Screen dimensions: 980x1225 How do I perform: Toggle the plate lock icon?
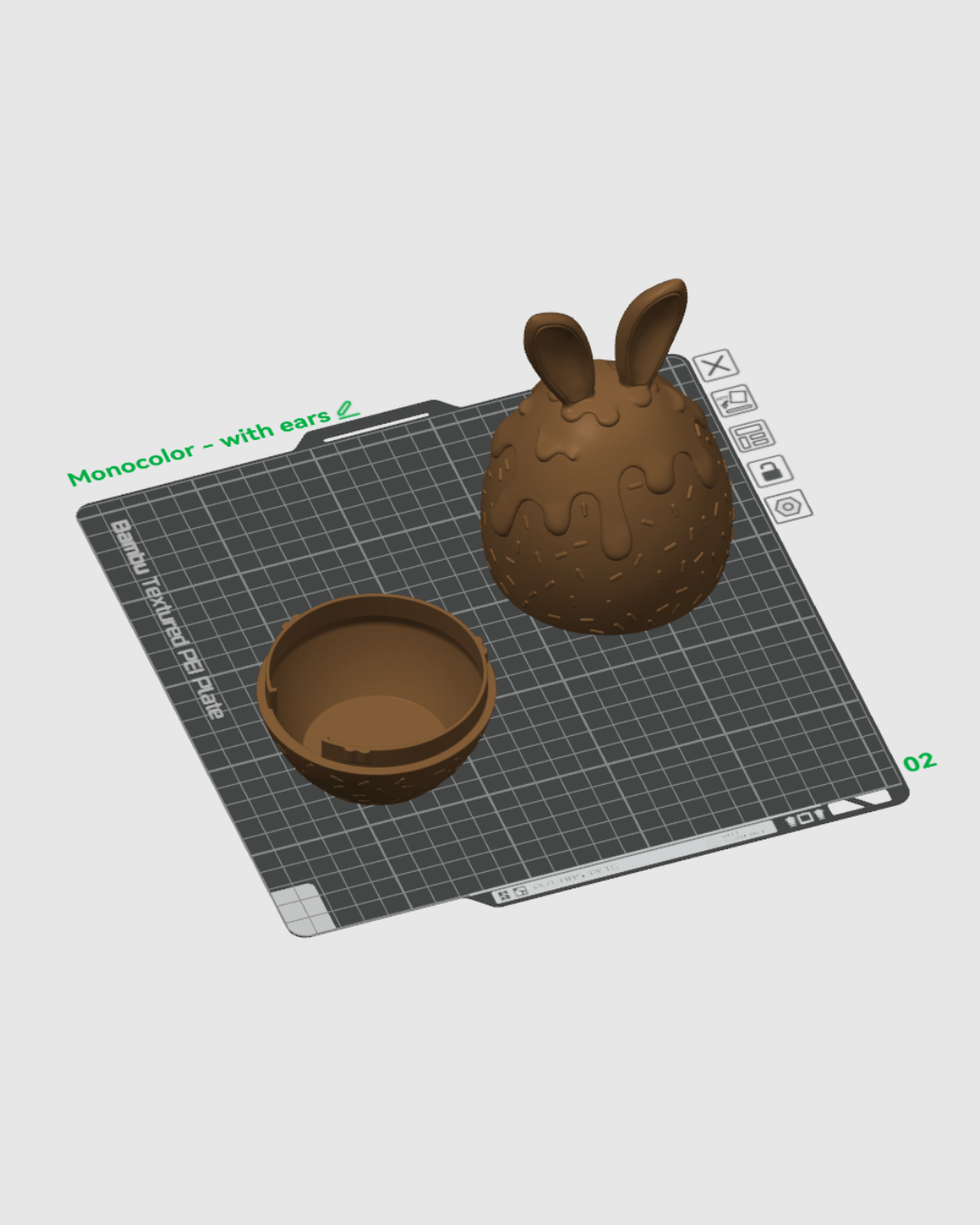pyautogui.click(x=770, y=471)
